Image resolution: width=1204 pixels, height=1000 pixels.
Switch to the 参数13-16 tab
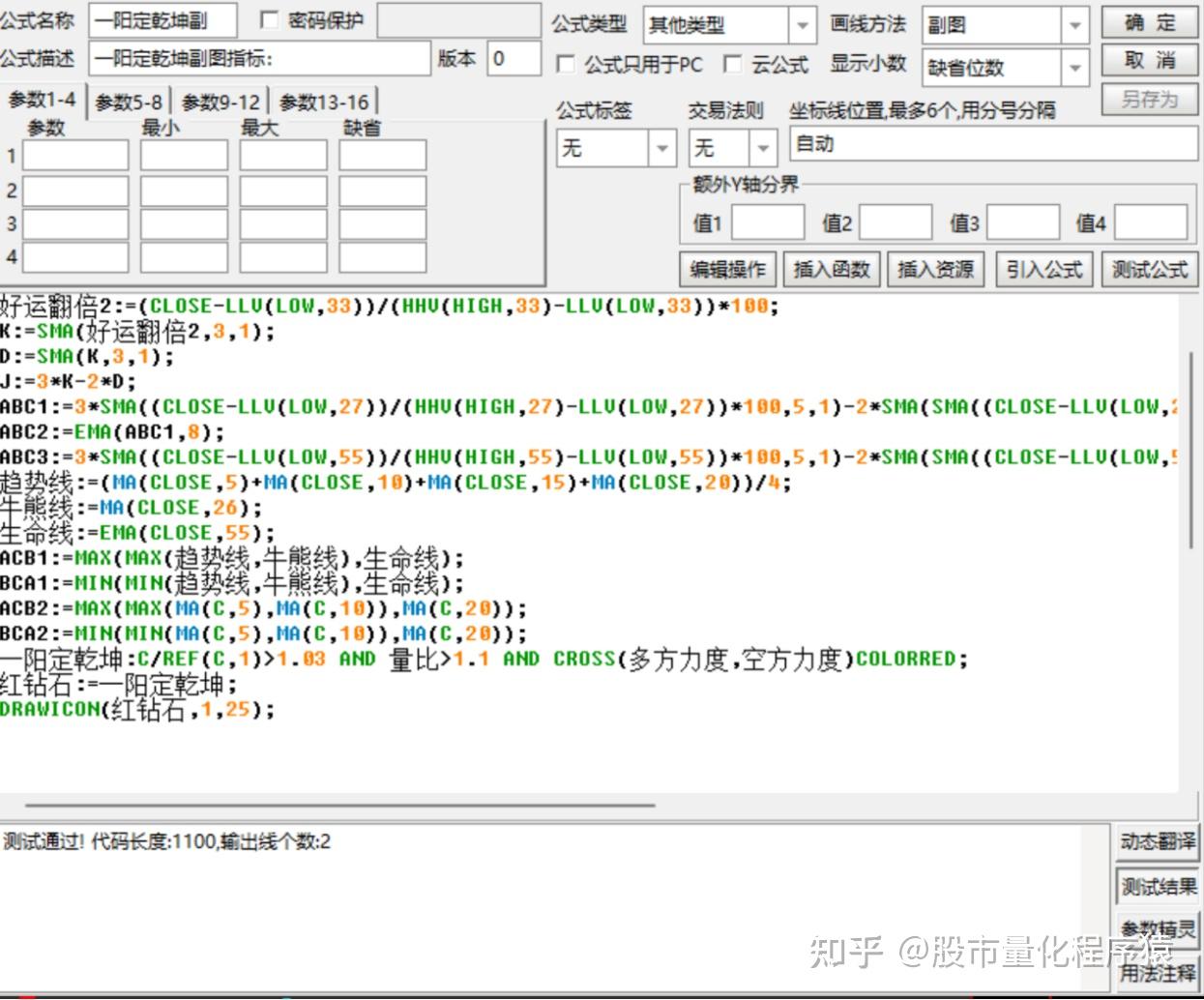[324, 102]
